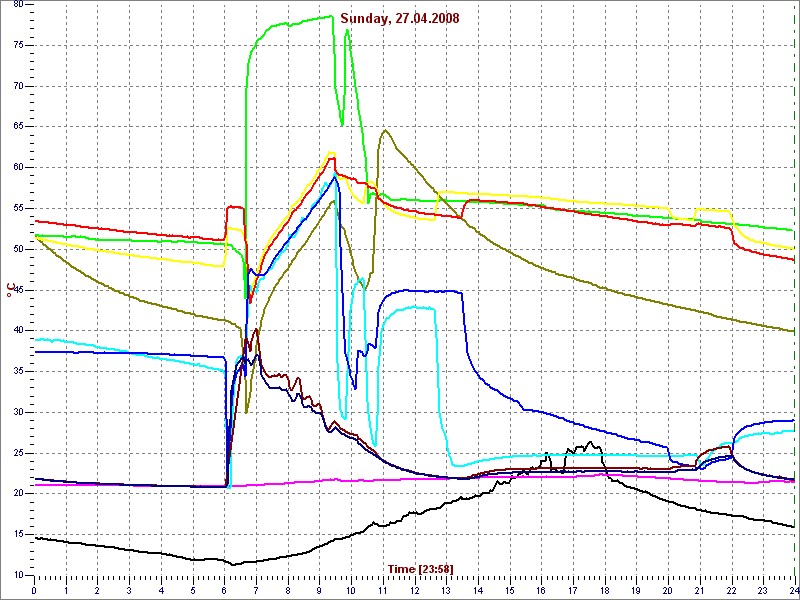Select hour 12 on the time axis
Screen dimensions: 800x600
(x=414, y=591)
